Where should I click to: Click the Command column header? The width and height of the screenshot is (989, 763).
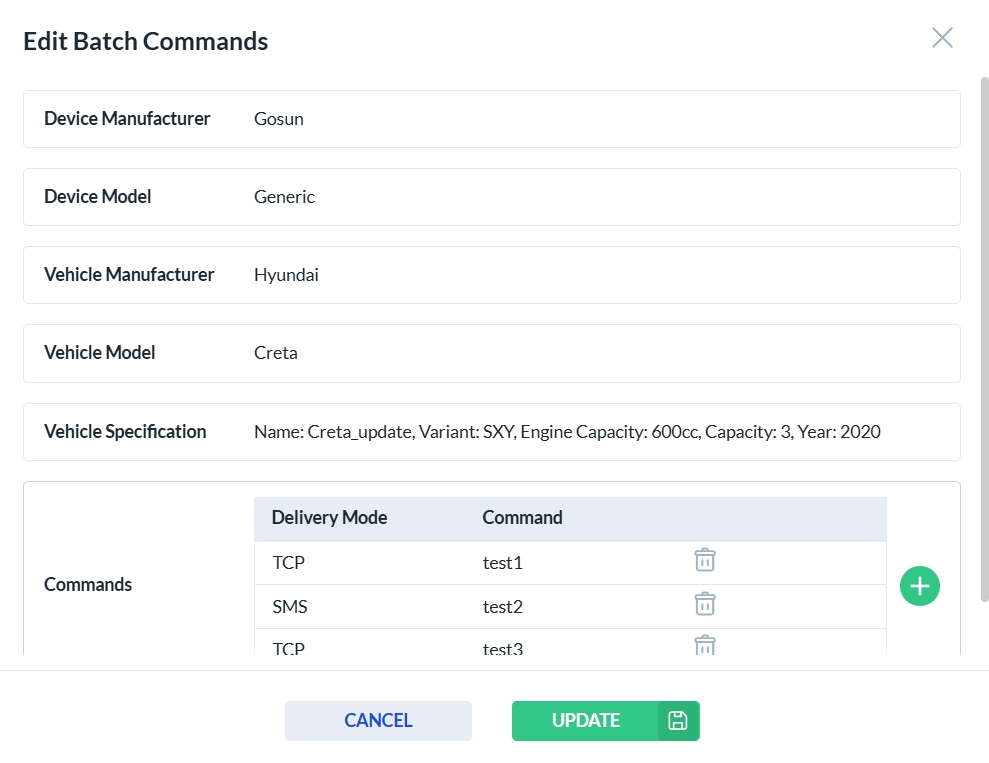pyautogui.click(x=522, y=518)
